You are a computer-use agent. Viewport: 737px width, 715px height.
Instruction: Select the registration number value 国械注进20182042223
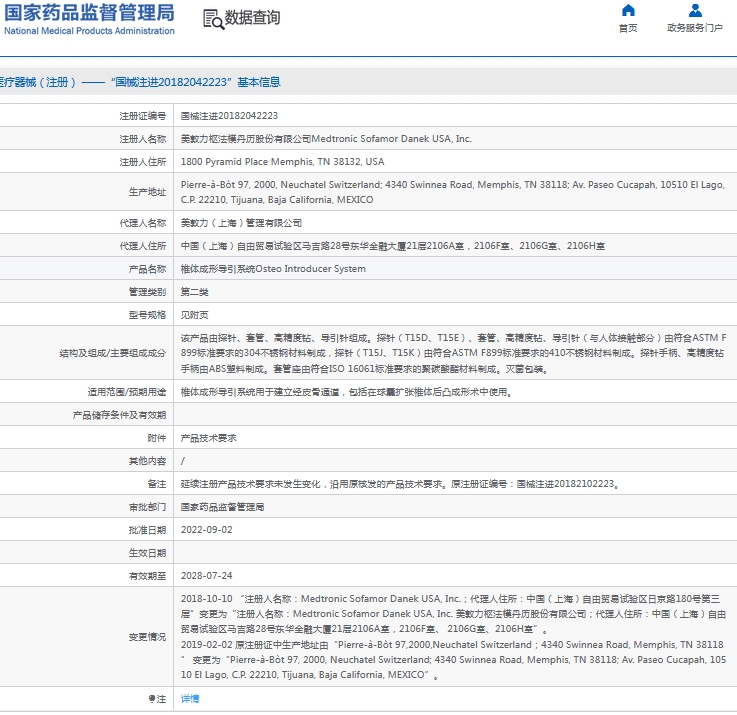(229, 116)
